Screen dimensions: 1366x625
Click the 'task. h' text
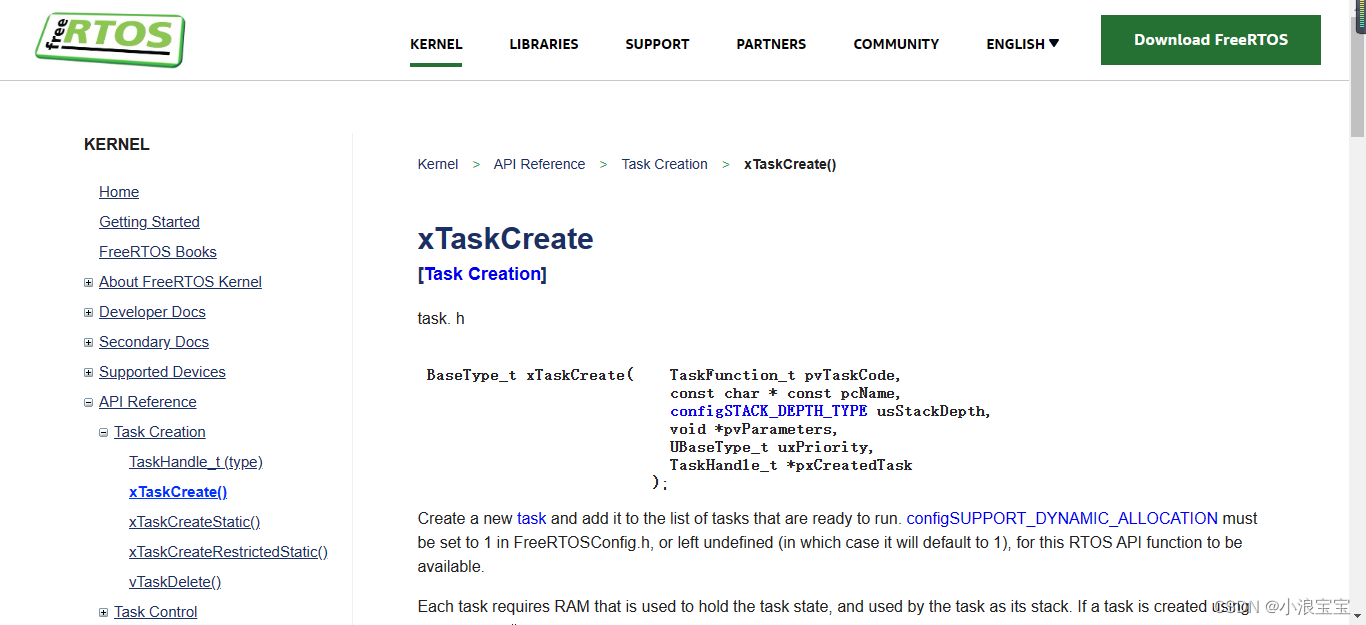[441, 319]
